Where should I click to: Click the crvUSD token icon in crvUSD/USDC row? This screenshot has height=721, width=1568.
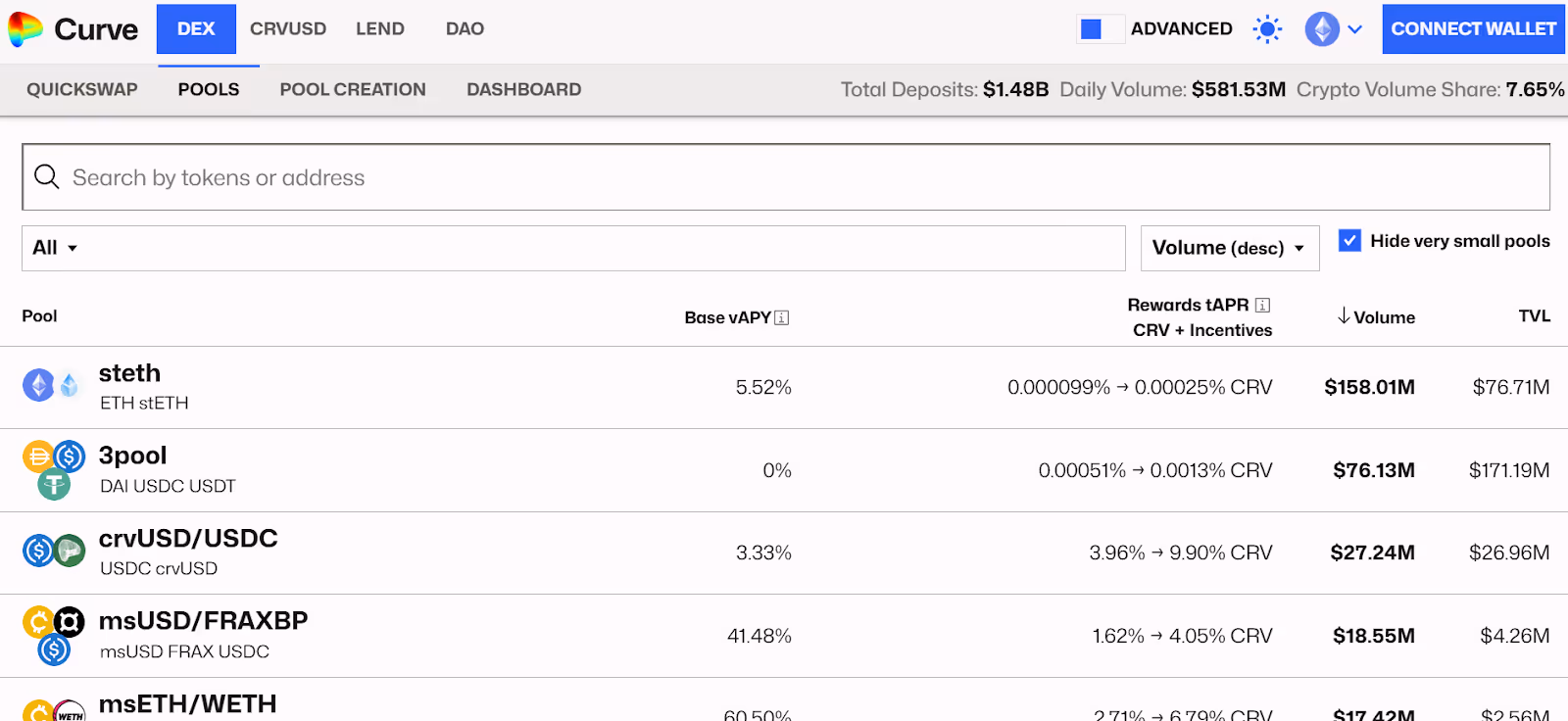coord(69,551)
